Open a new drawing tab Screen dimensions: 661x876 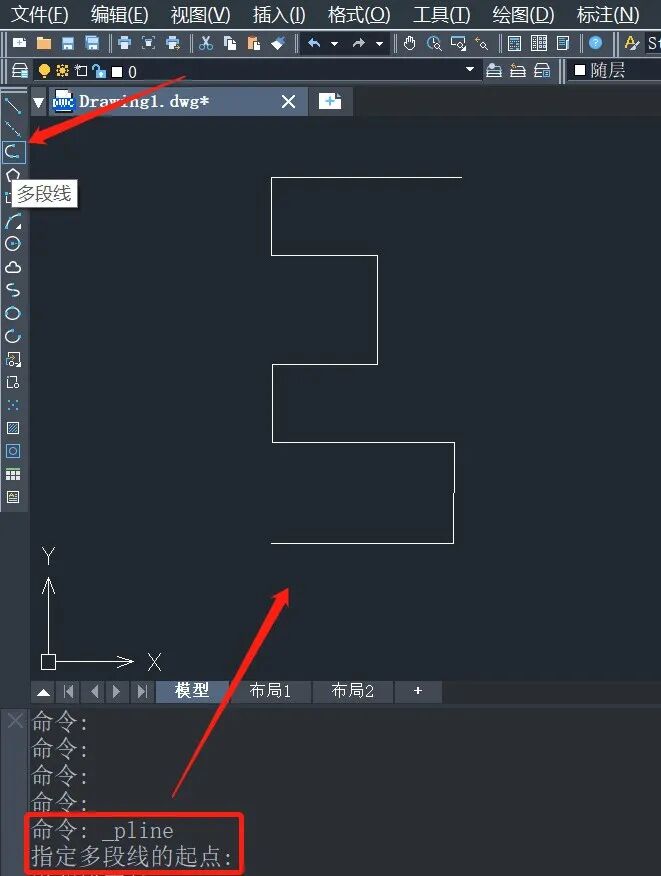(330, 102)
